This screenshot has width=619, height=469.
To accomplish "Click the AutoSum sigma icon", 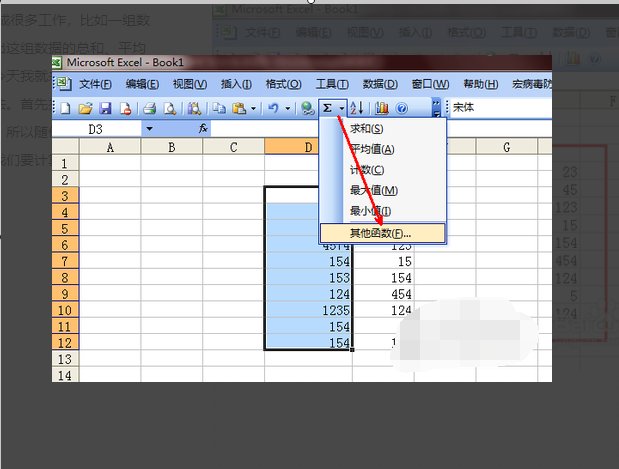I will [x=327, y=108].
